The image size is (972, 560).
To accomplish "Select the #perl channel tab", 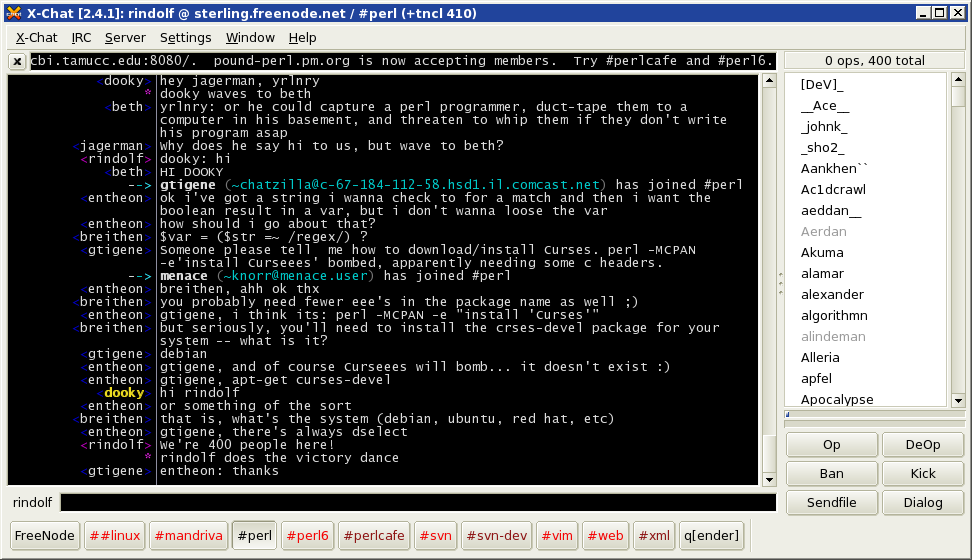I will [255, 536].
